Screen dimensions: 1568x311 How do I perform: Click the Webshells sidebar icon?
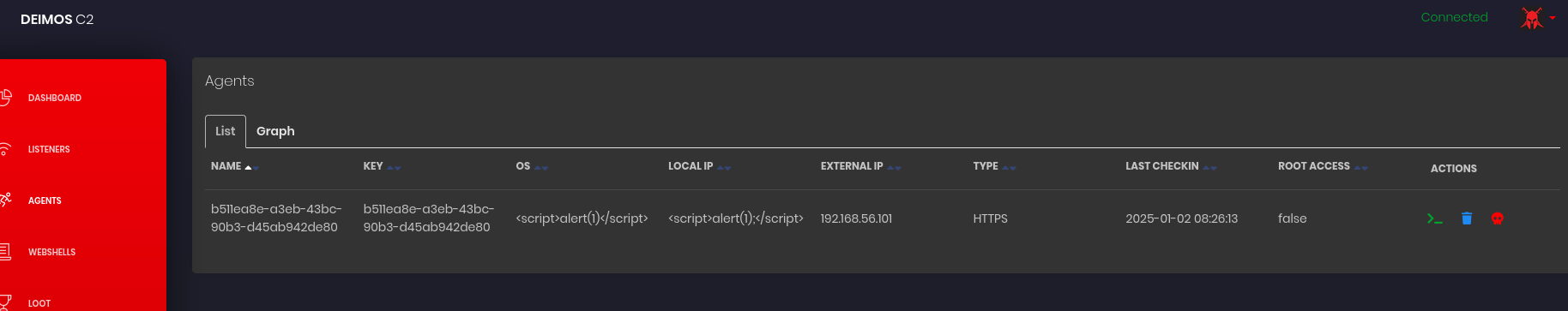click(x=5, y=252)
